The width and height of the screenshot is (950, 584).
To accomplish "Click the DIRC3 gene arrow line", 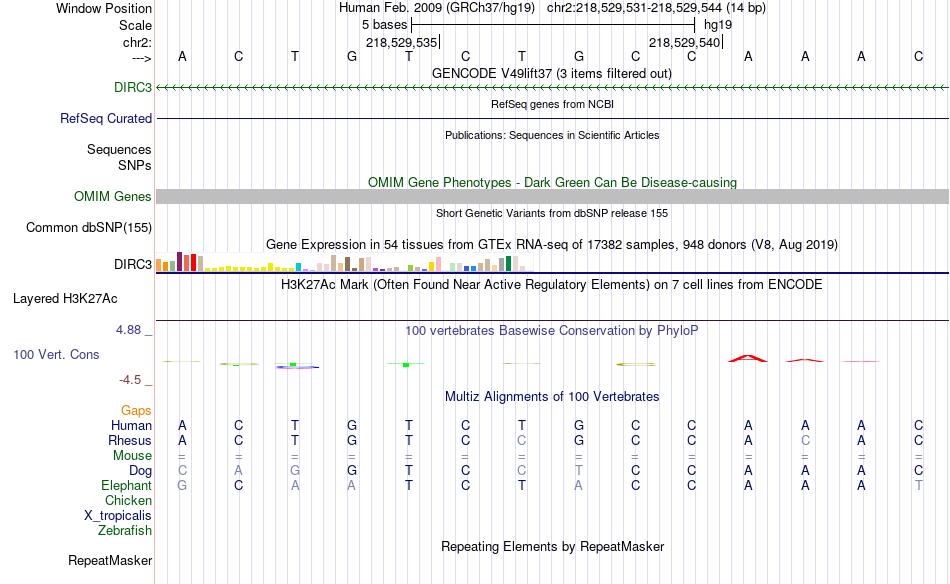I will pyautogui.click(x=552, y=88).
